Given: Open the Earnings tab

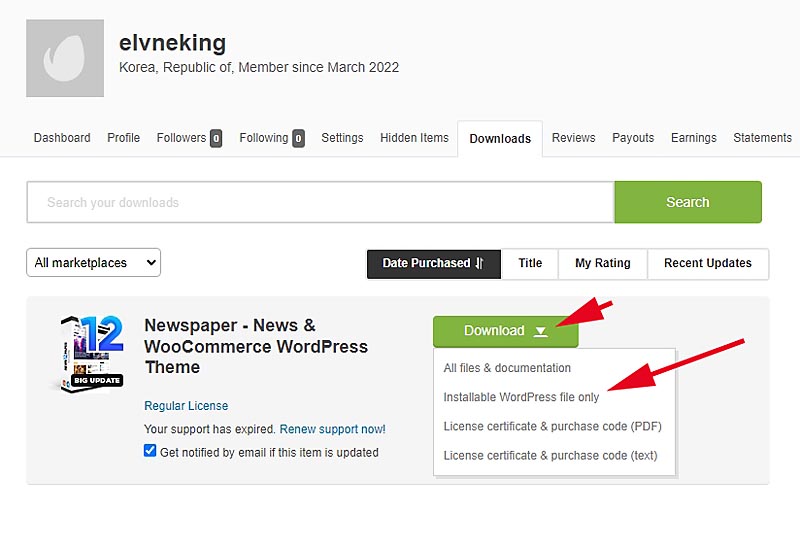Looking at the screenshot, I should (x=693, y=138).
